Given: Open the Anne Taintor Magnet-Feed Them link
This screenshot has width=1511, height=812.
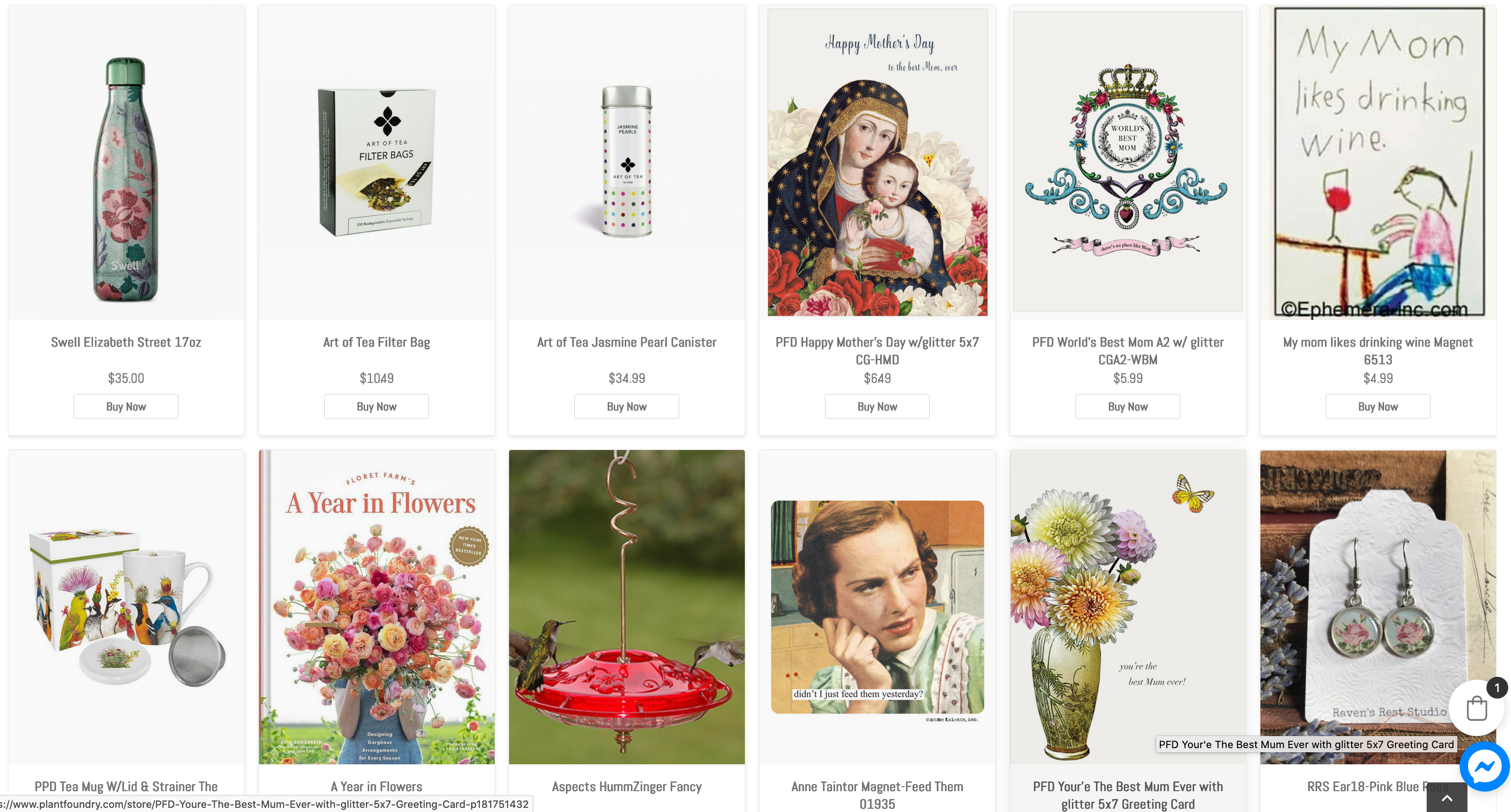Looking at the screenshot, I should tap(877, 795).
